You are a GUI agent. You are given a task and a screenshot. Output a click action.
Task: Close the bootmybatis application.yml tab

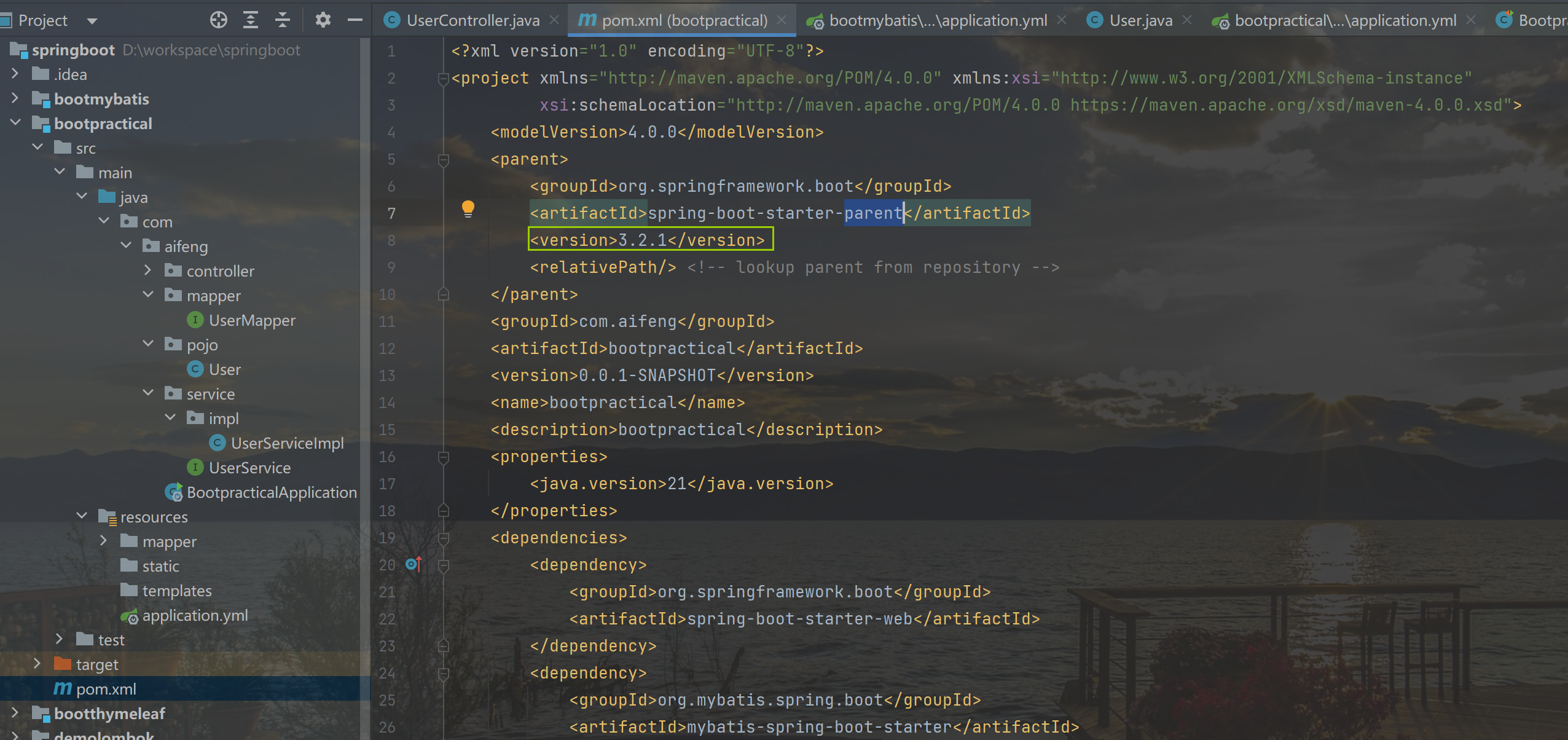[1061, 20]
